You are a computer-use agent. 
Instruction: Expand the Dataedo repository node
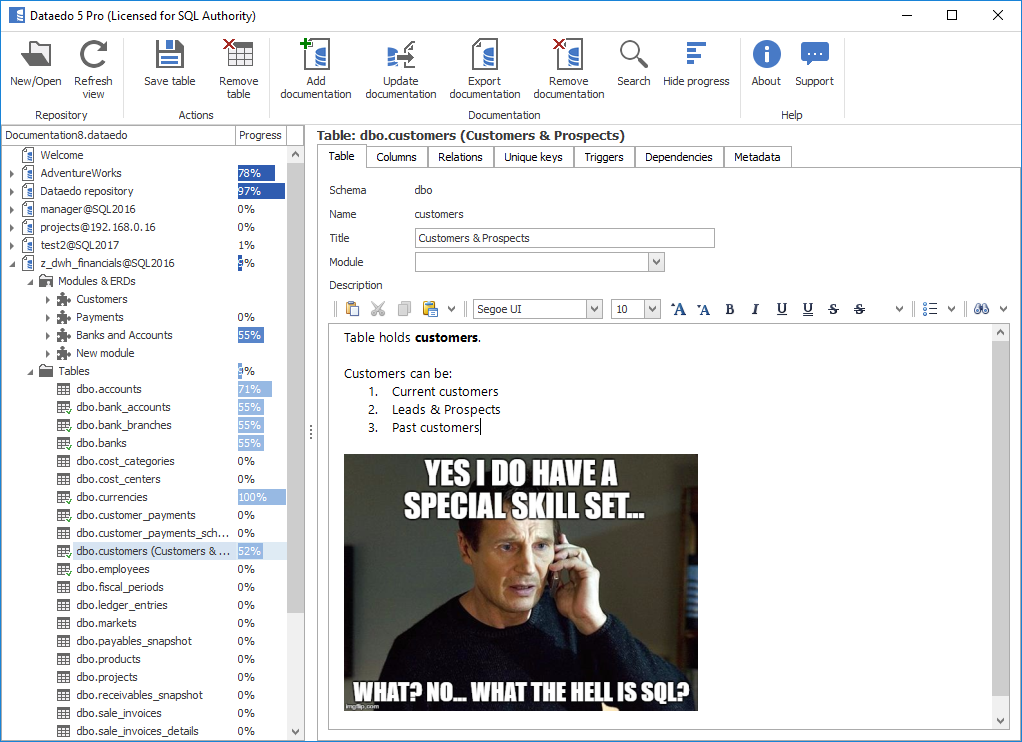[12, 192]
